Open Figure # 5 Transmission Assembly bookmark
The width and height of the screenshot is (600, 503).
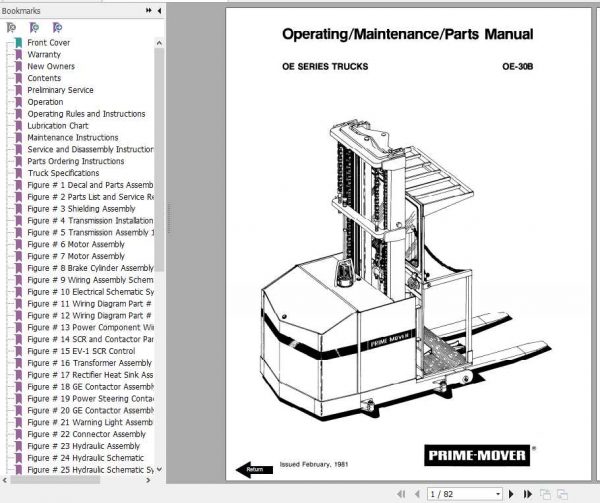coord(90,232)
